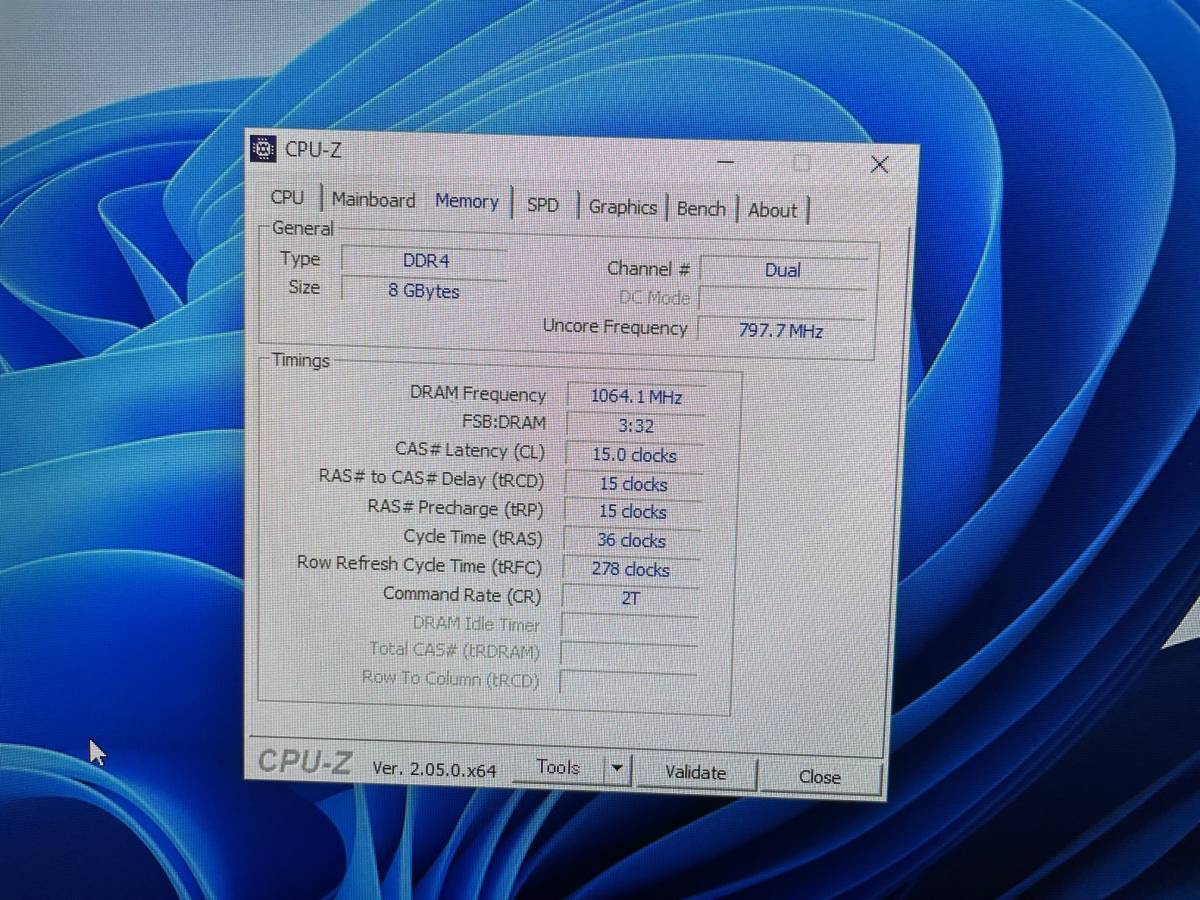
Task: Click the Dual channel field
Action: pos(783,270)
